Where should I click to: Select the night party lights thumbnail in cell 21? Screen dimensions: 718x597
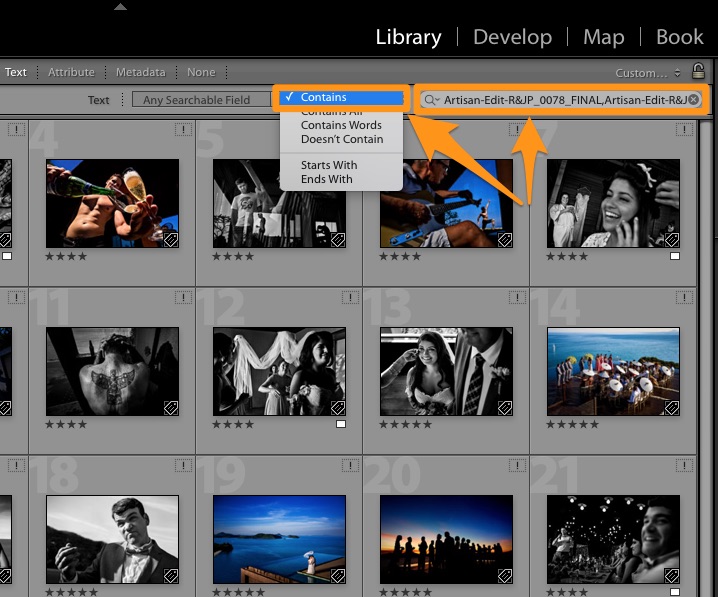coord(614,539)
